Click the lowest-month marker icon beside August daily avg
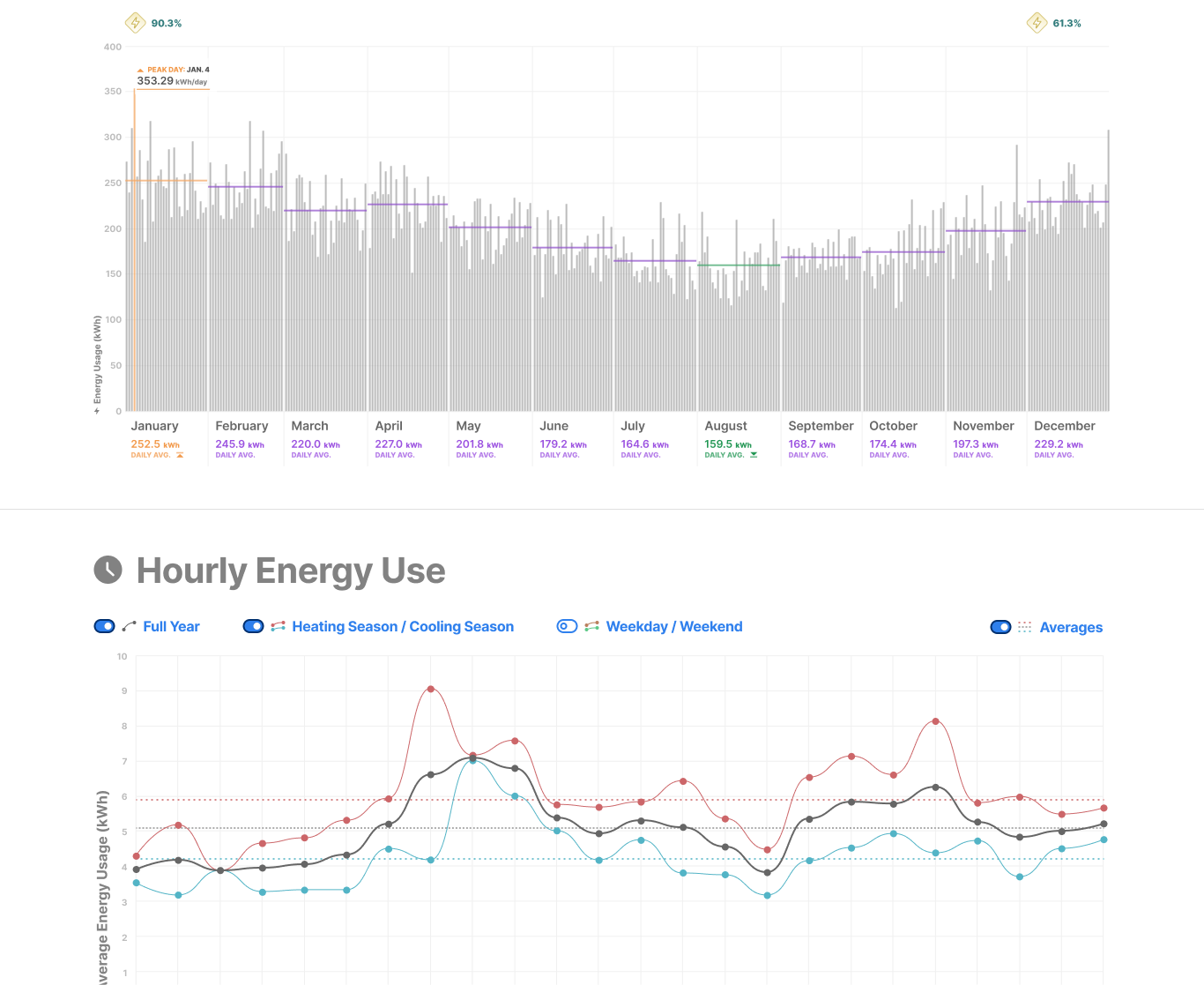Viewport: 1204px width, 985px height. pyautogui.click(x=754, y=455)
